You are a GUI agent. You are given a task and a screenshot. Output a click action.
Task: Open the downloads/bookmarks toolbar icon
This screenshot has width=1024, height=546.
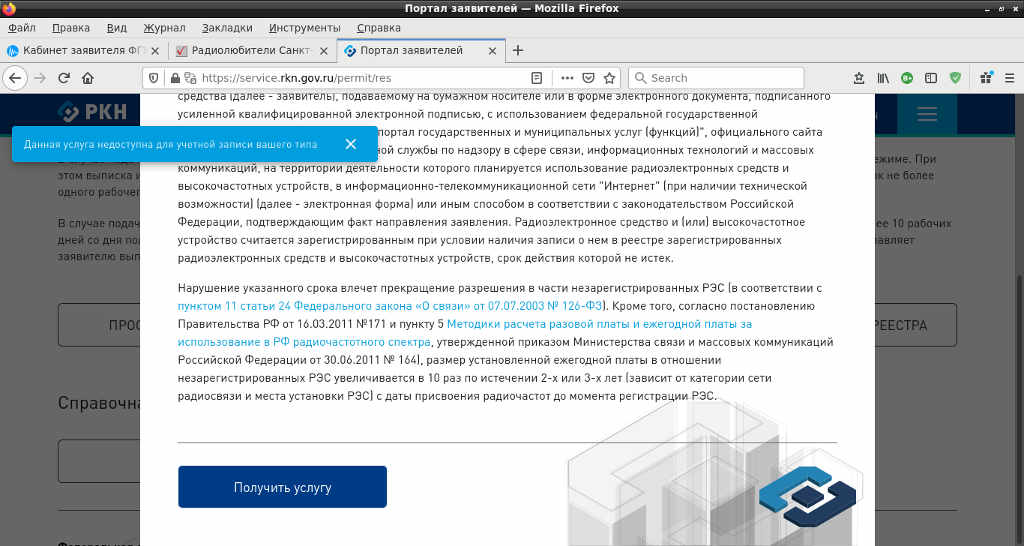coord(859,78)
